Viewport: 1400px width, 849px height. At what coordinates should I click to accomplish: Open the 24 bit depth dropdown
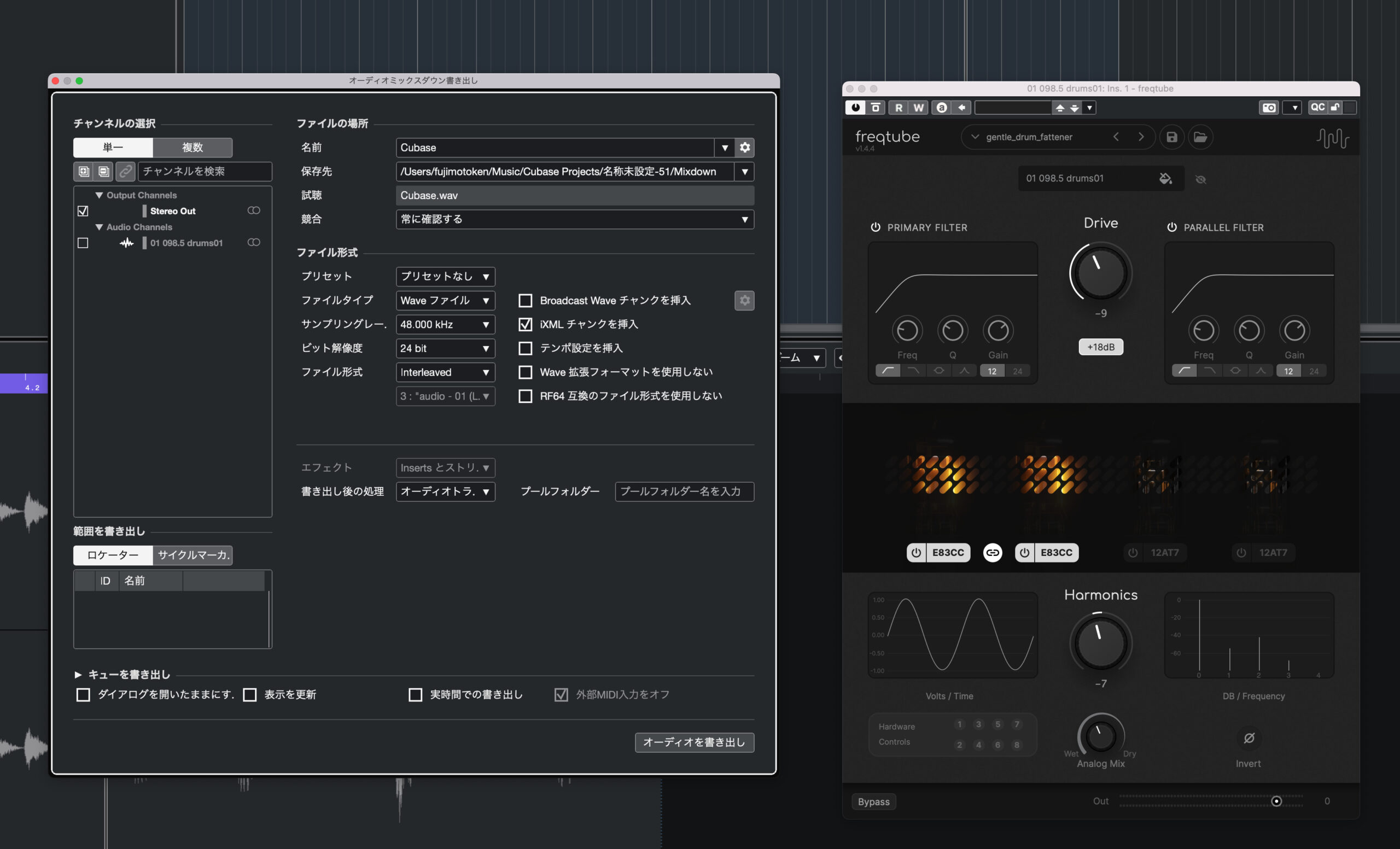(446, 348)
